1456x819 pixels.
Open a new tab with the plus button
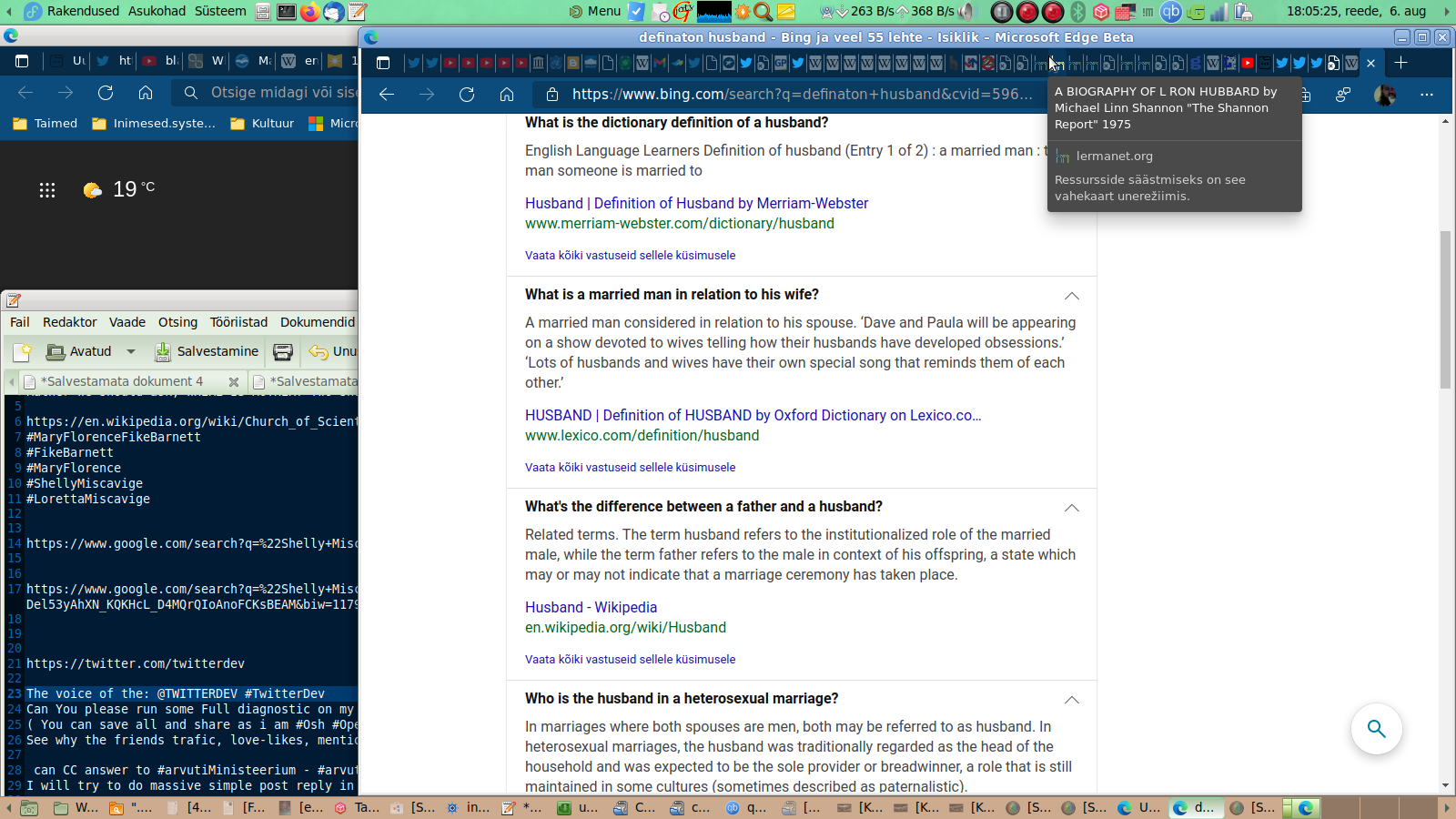[x=1400, y=63]
